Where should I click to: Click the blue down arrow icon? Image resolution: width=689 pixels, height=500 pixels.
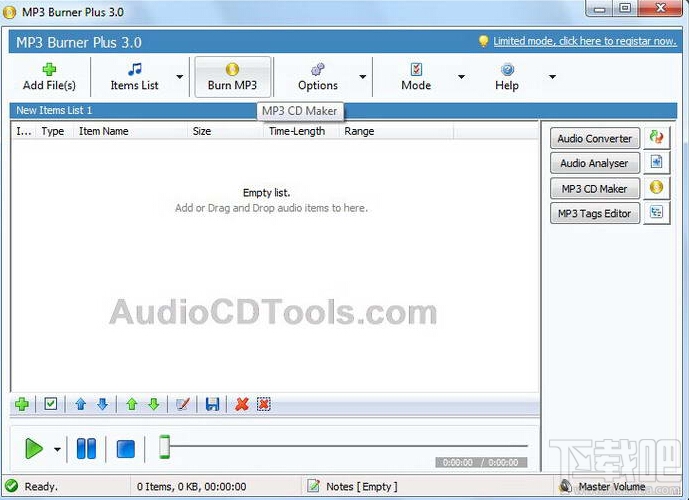(x=102, y=404)
